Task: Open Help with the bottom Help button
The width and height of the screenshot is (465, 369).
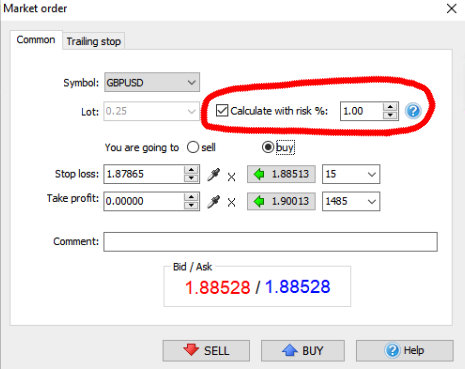Action: click(405, 351)
